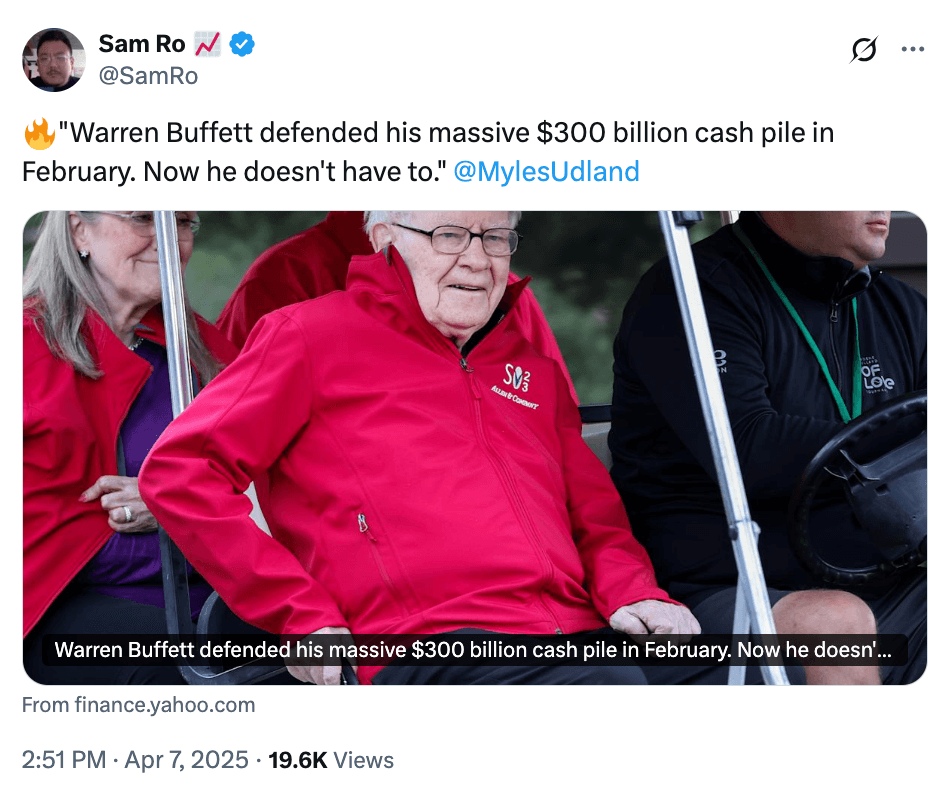
Task: Click the fire emoji starting the tweet
Action: pos(39,133)
